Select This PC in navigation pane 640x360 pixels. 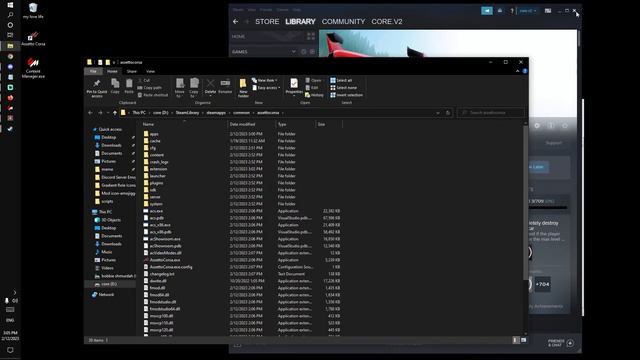105,212
